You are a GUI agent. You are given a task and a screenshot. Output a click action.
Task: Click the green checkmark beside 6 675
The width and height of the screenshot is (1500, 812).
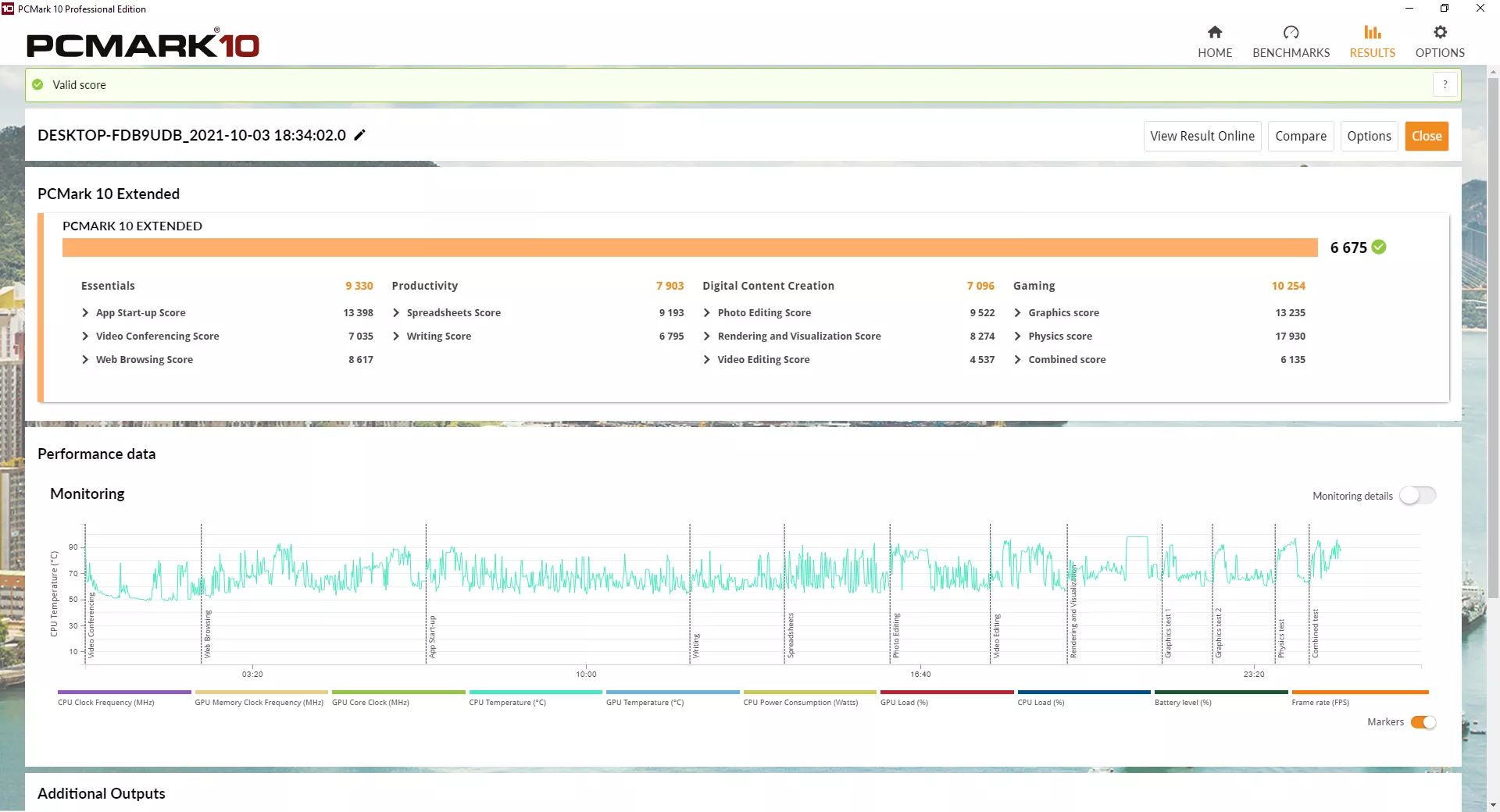point(1379,247)
